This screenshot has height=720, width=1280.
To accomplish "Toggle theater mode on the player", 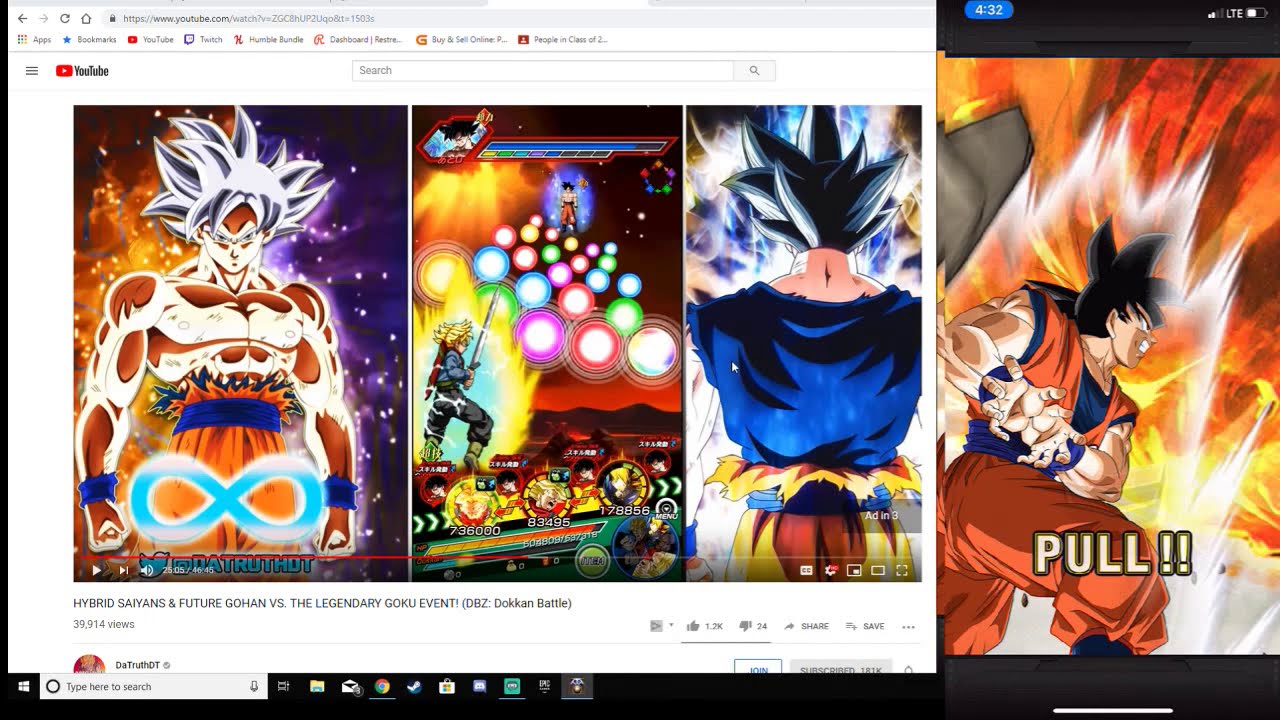I will tap(878, 570).
